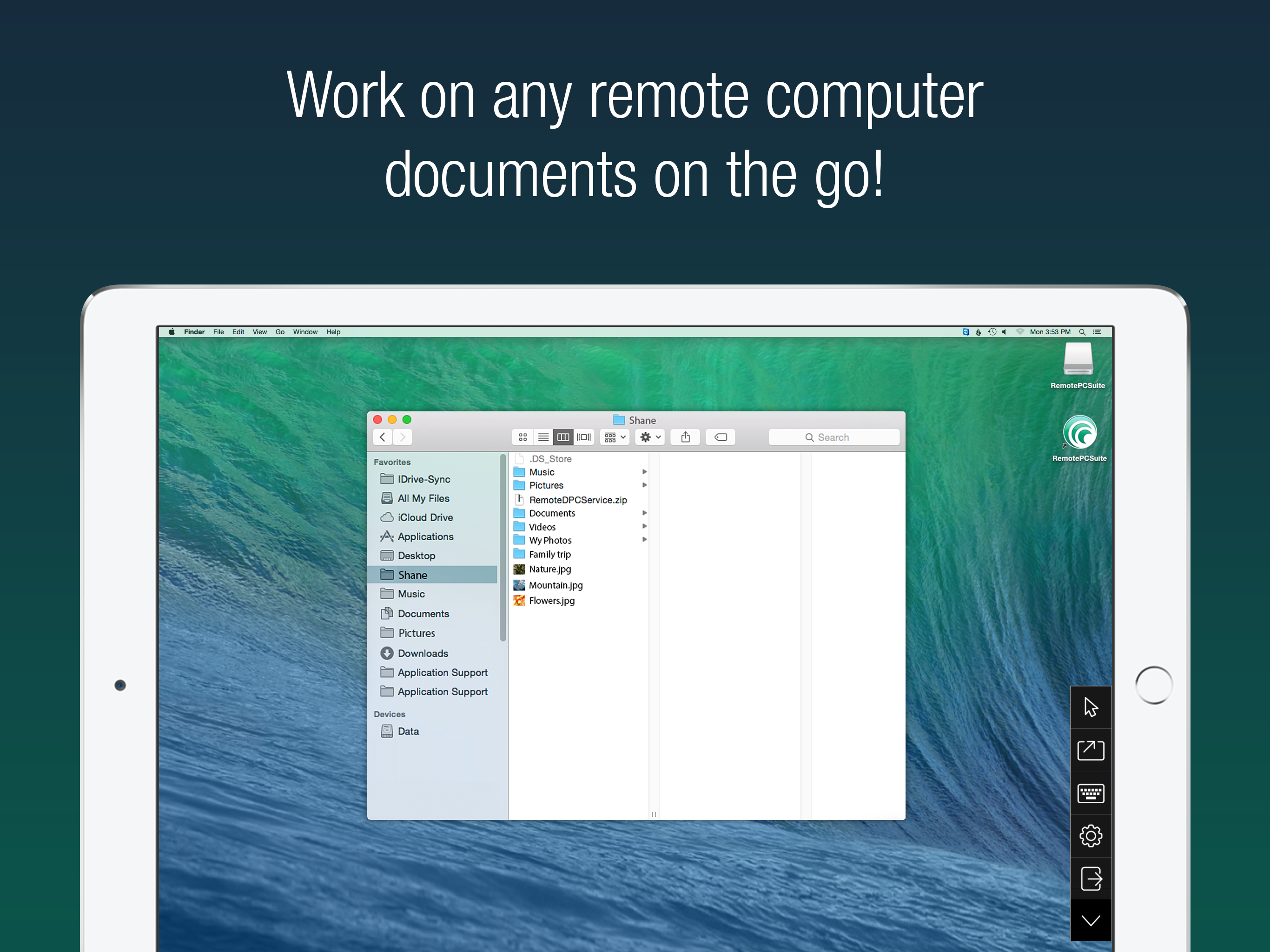
Task: Click the Finder back navigation button
Action: pos(383,437)
